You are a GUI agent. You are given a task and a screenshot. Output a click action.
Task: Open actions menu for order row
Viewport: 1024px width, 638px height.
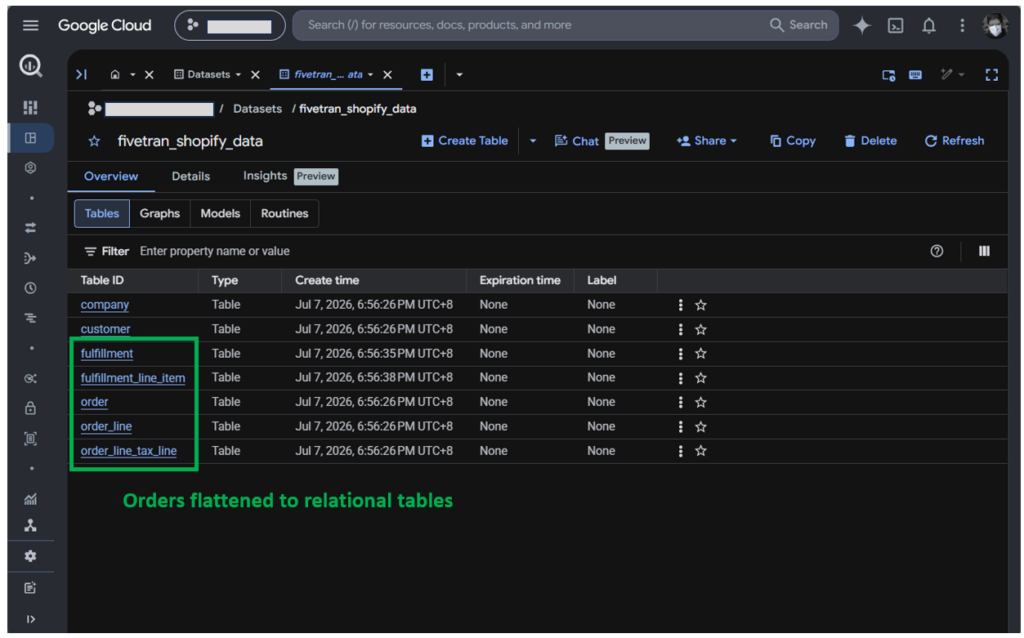coord(680,402)
